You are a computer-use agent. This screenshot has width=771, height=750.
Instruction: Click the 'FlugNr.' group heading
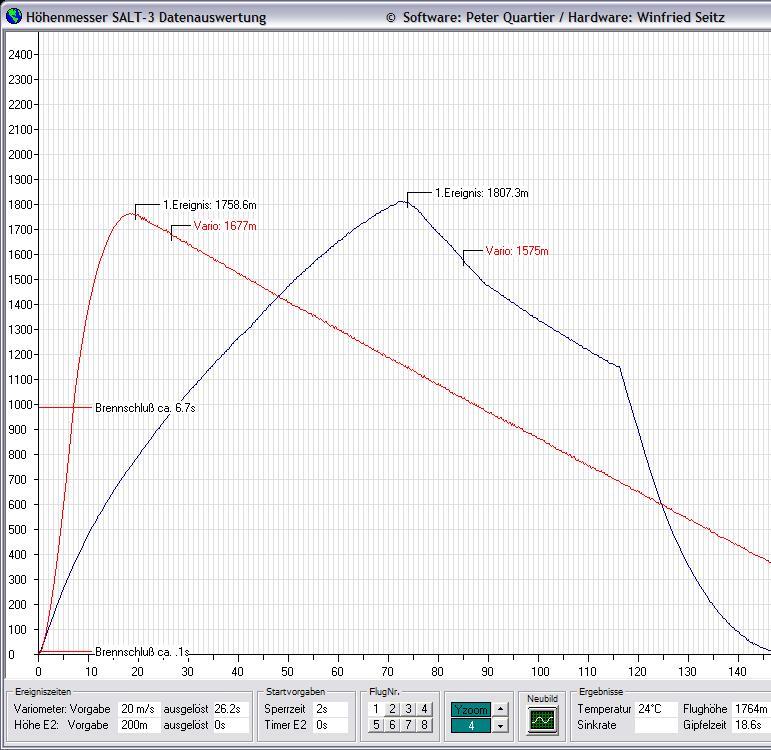(x=384, y=691)
